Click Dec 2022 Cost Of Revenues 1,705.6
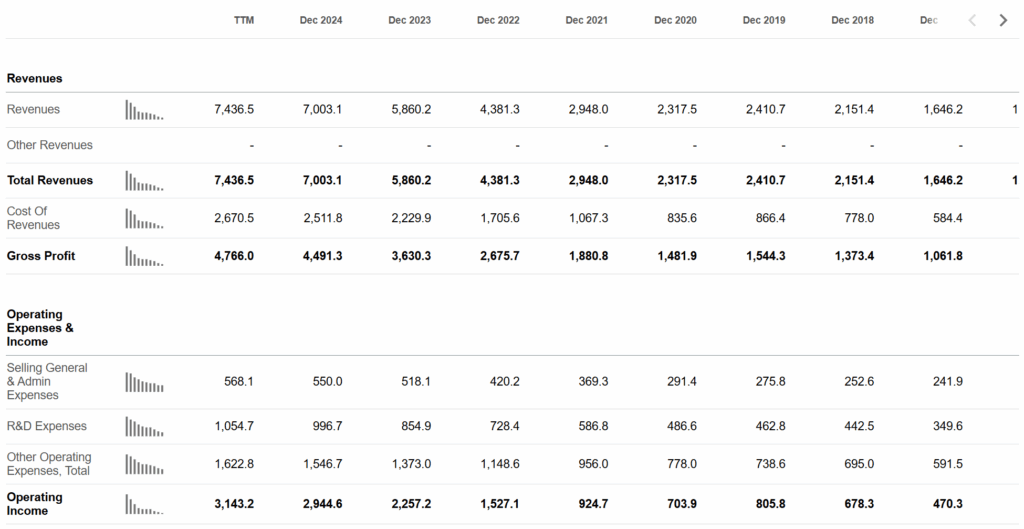This screenshot has width=1024, height=529. (x=500, y=218)
